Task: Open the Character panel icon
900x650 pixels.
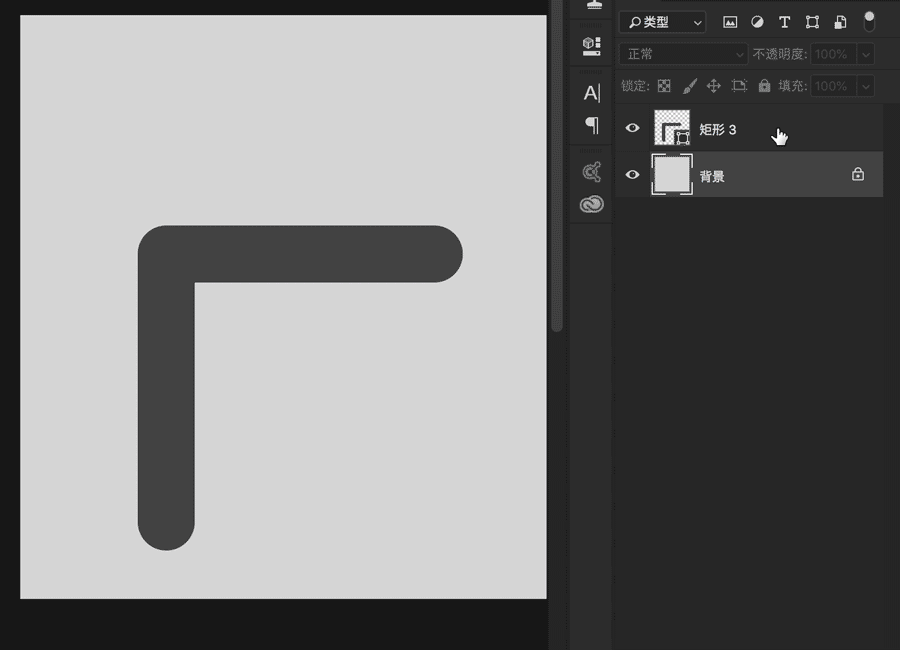Action: [x=591, y=93]
